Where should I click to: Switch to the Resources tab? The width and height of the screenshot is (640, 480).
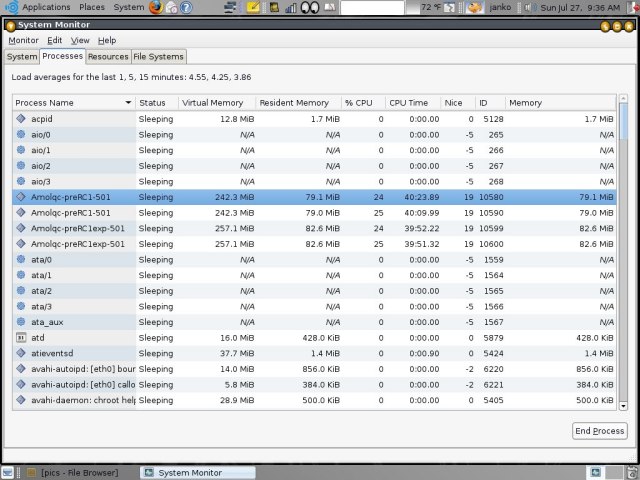coord(108,57)
